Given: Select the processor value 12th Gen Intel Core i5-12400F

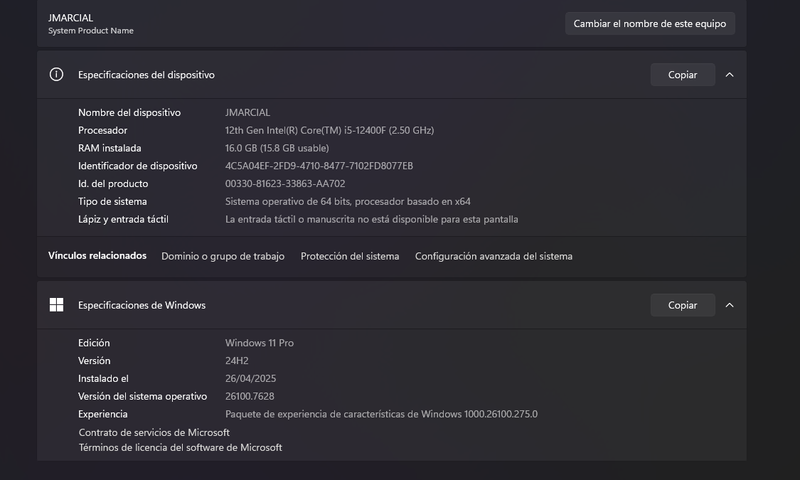Looking at the screenshot, I should pyautogui.click(x=330, y=130).
